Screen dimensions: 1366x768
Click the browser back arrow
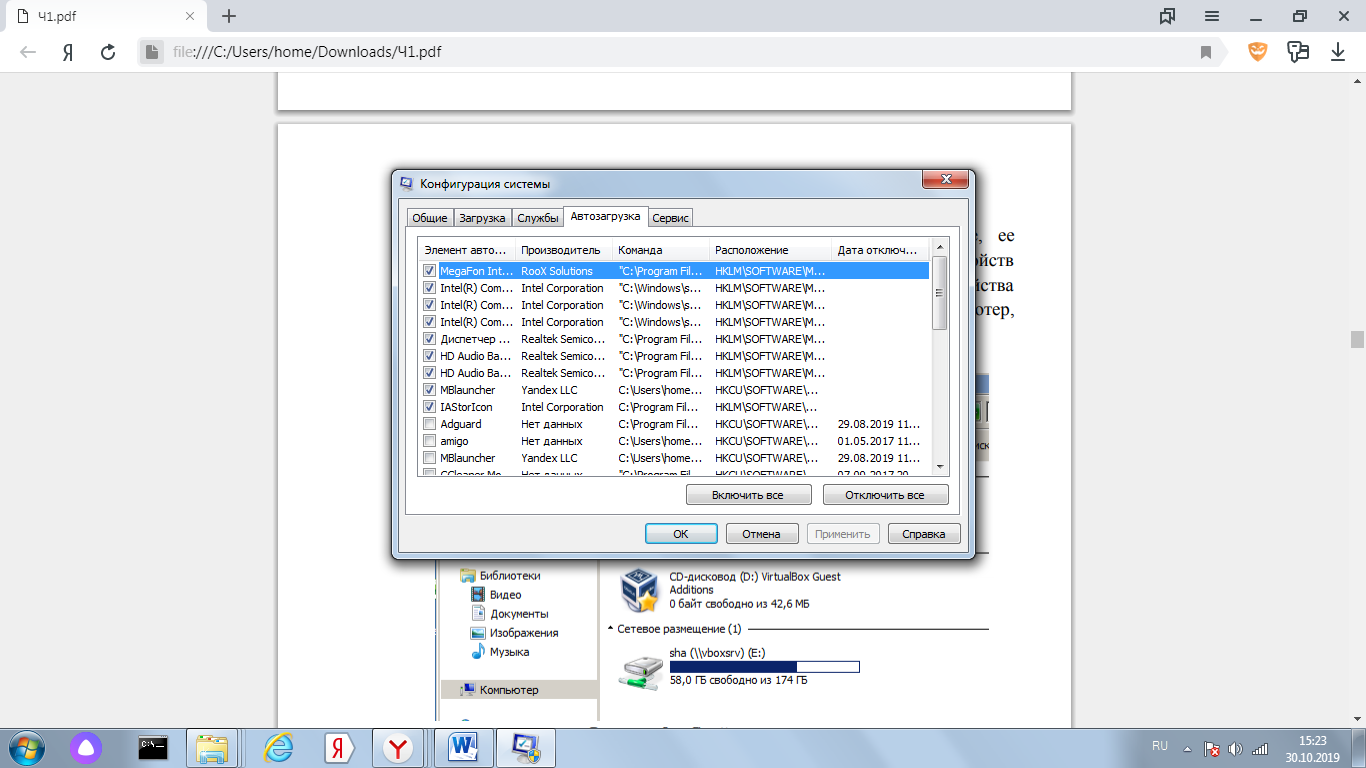click(x=28, y=52)
